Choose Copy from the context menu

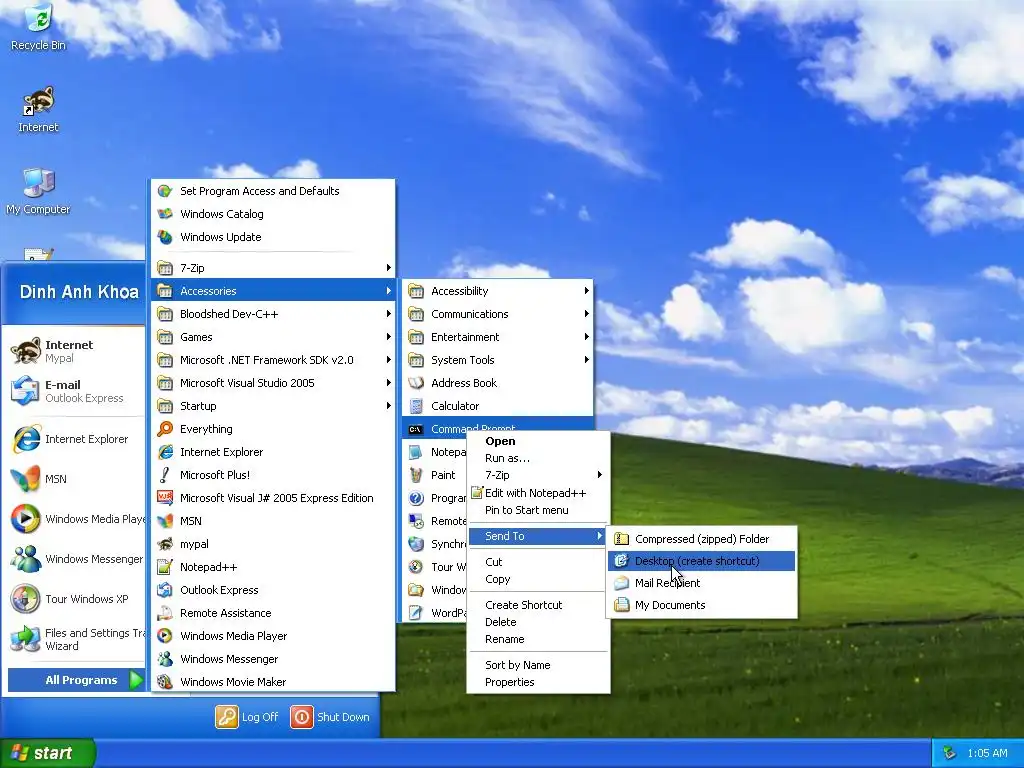tap(538, 579)
